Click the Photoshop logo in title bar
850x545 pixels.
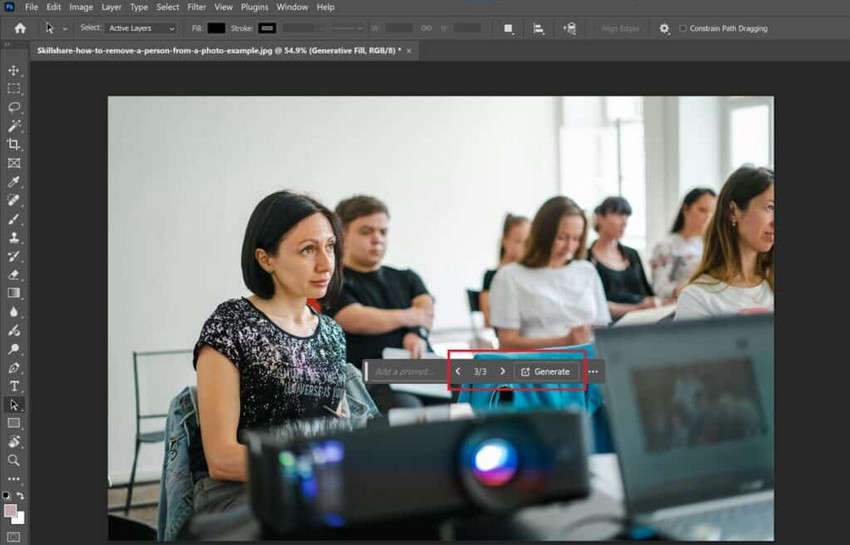pyautogui.click(x=9, y=7)
